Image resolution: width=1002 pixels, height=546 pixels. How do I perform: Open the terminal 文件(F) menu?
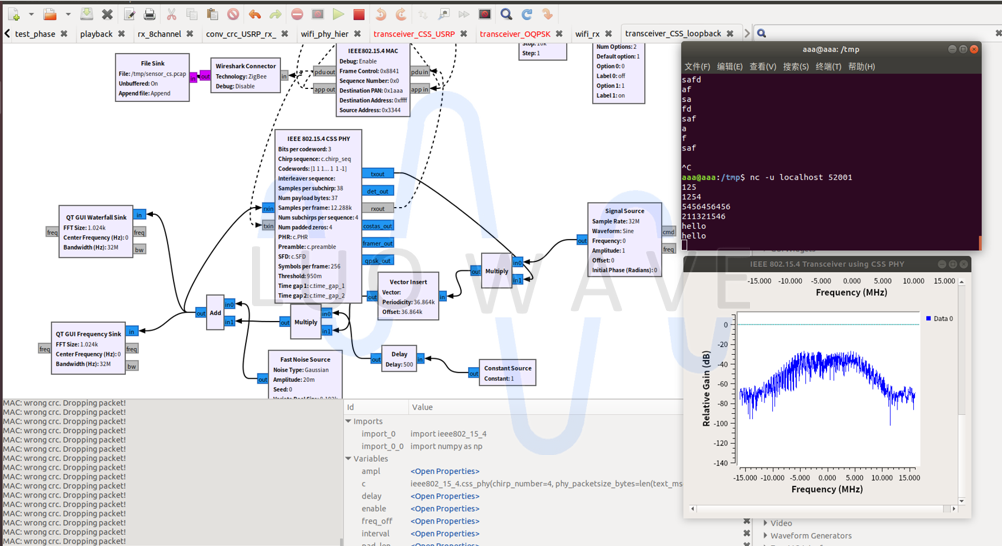(x=697, y=67)
